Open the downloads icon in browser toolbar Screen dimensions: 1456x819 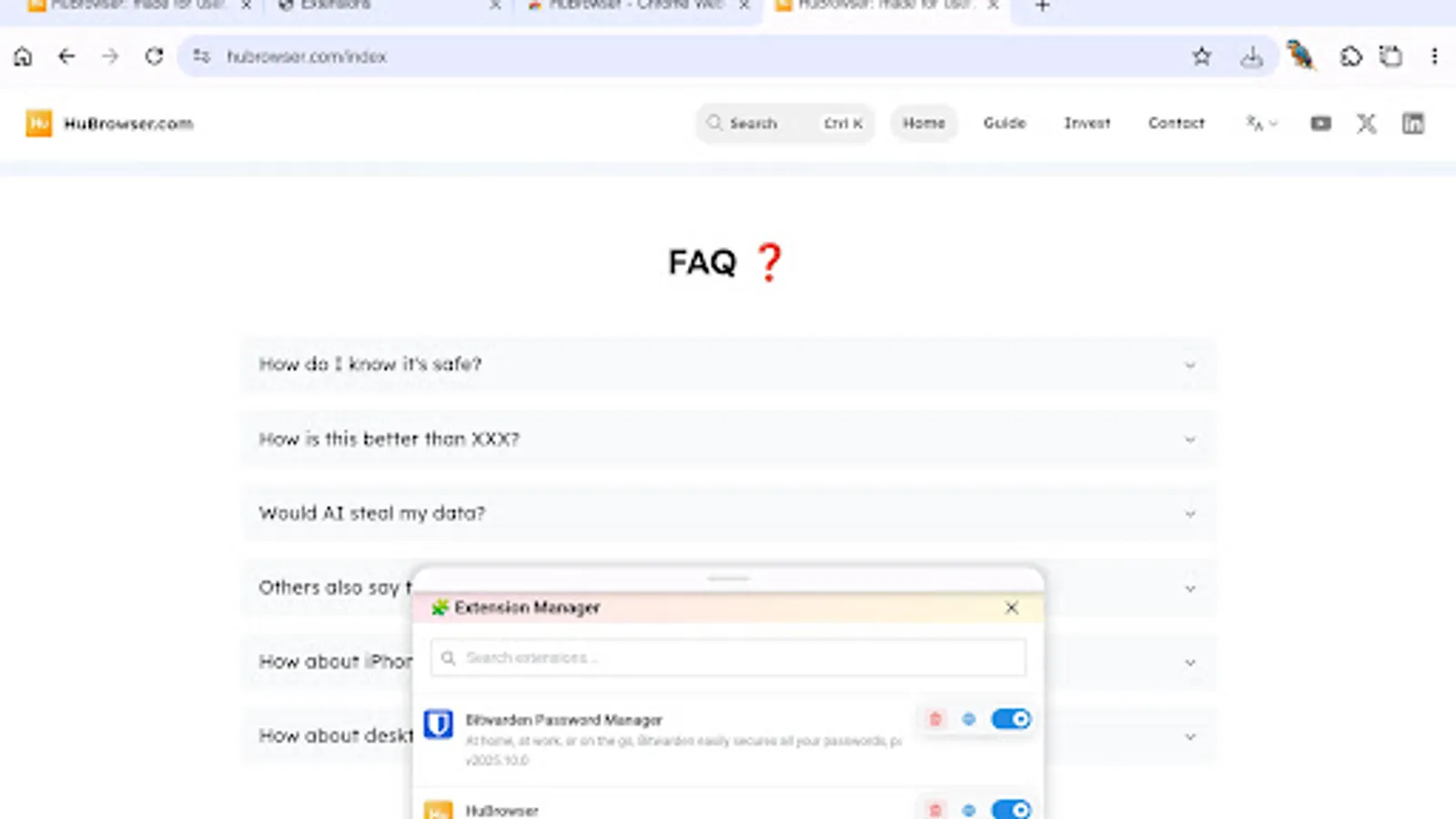pos(1253,56)
